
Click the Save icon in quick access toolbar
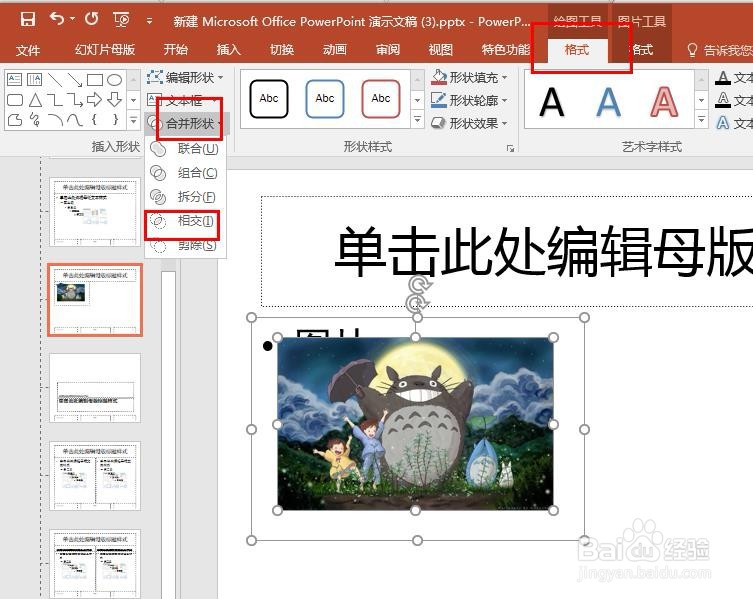pyautogui.click(x=27, y=20)
